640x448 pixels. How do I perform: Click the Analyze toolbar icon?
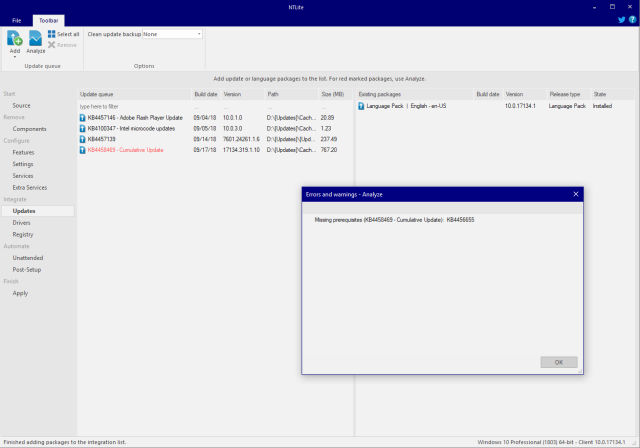pyautogui.click(x=36, y=40)
